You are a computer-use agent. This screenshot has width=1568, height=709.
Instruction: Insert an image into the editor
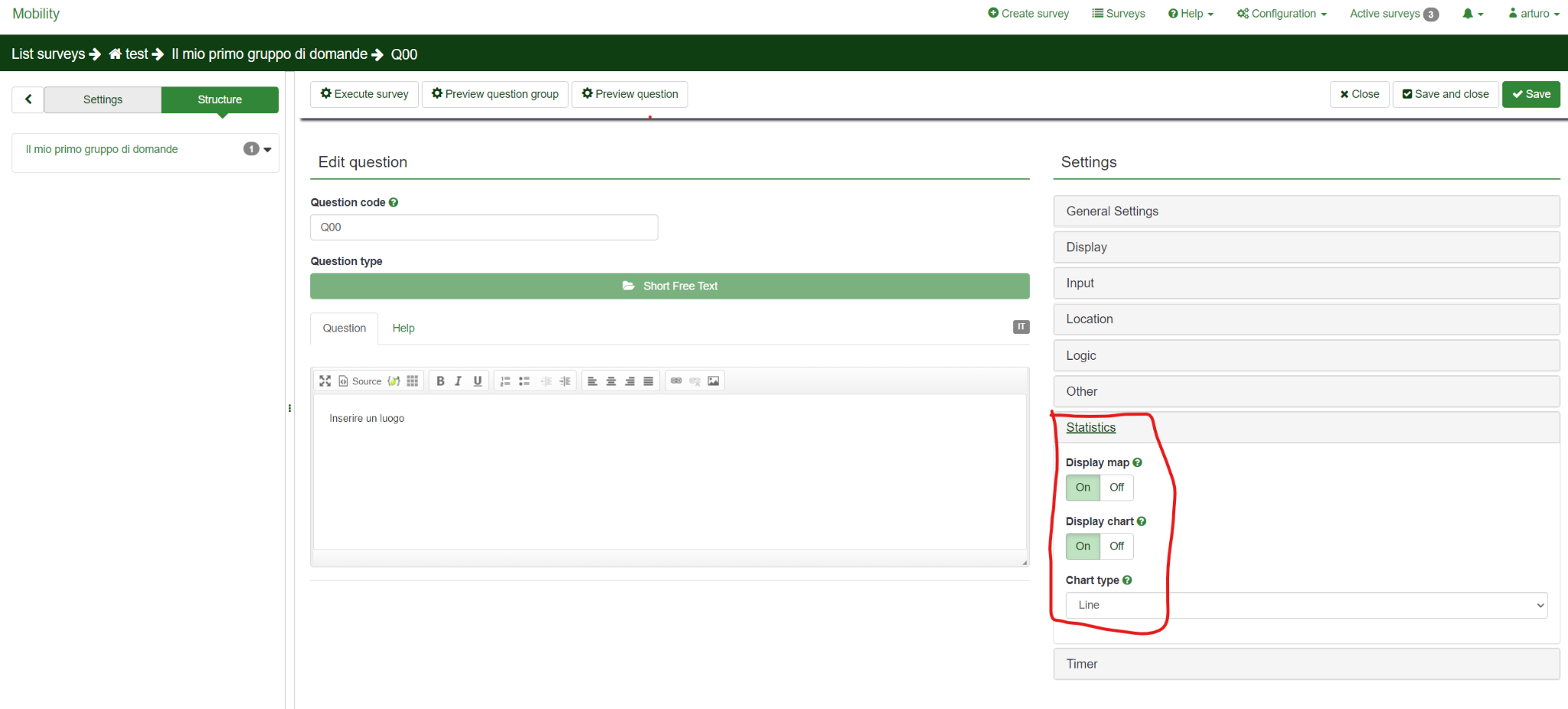pos(714,381)
